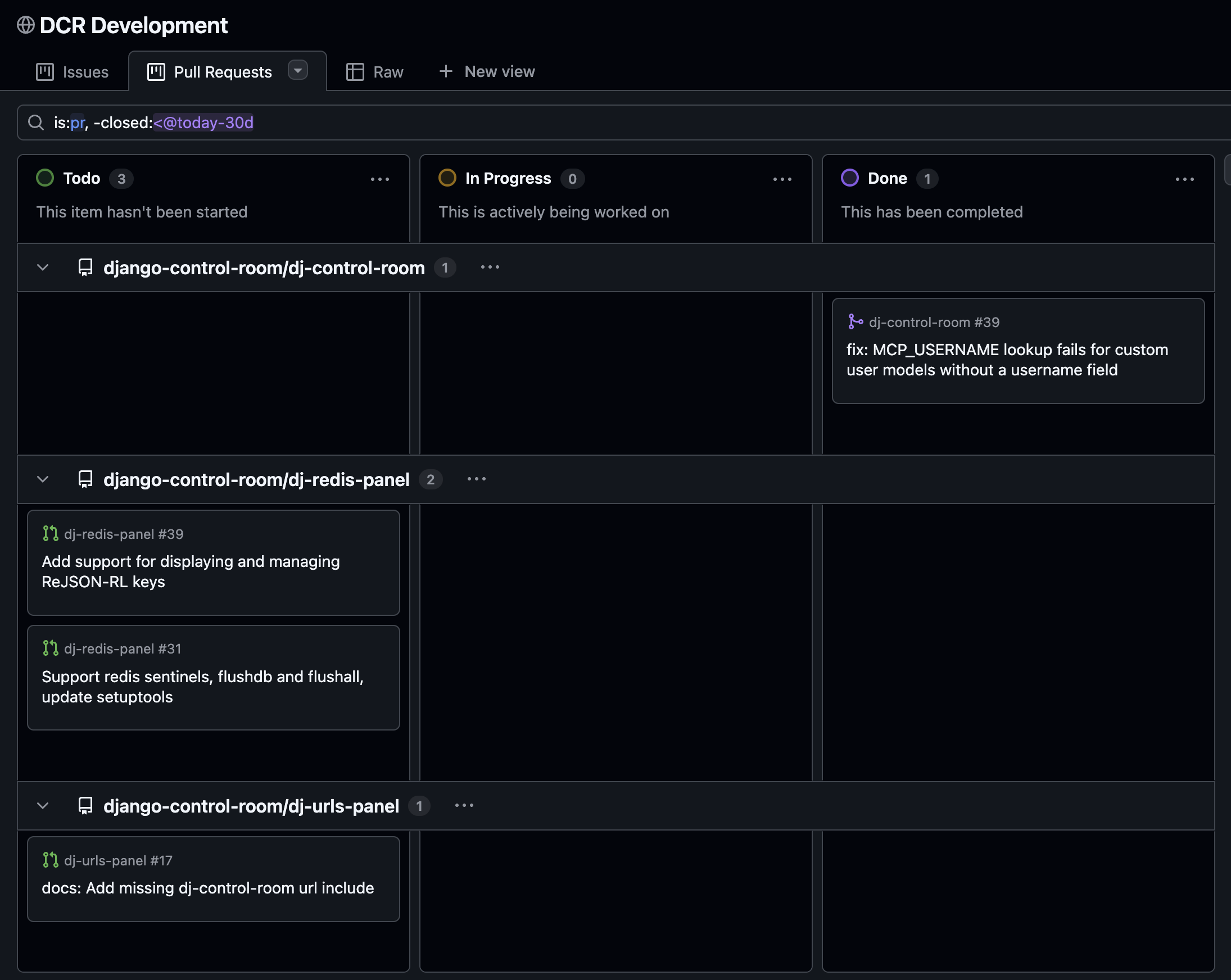Open the Pull Requests view dropdown
This screenshot has width=1231, height=980.
297,70
